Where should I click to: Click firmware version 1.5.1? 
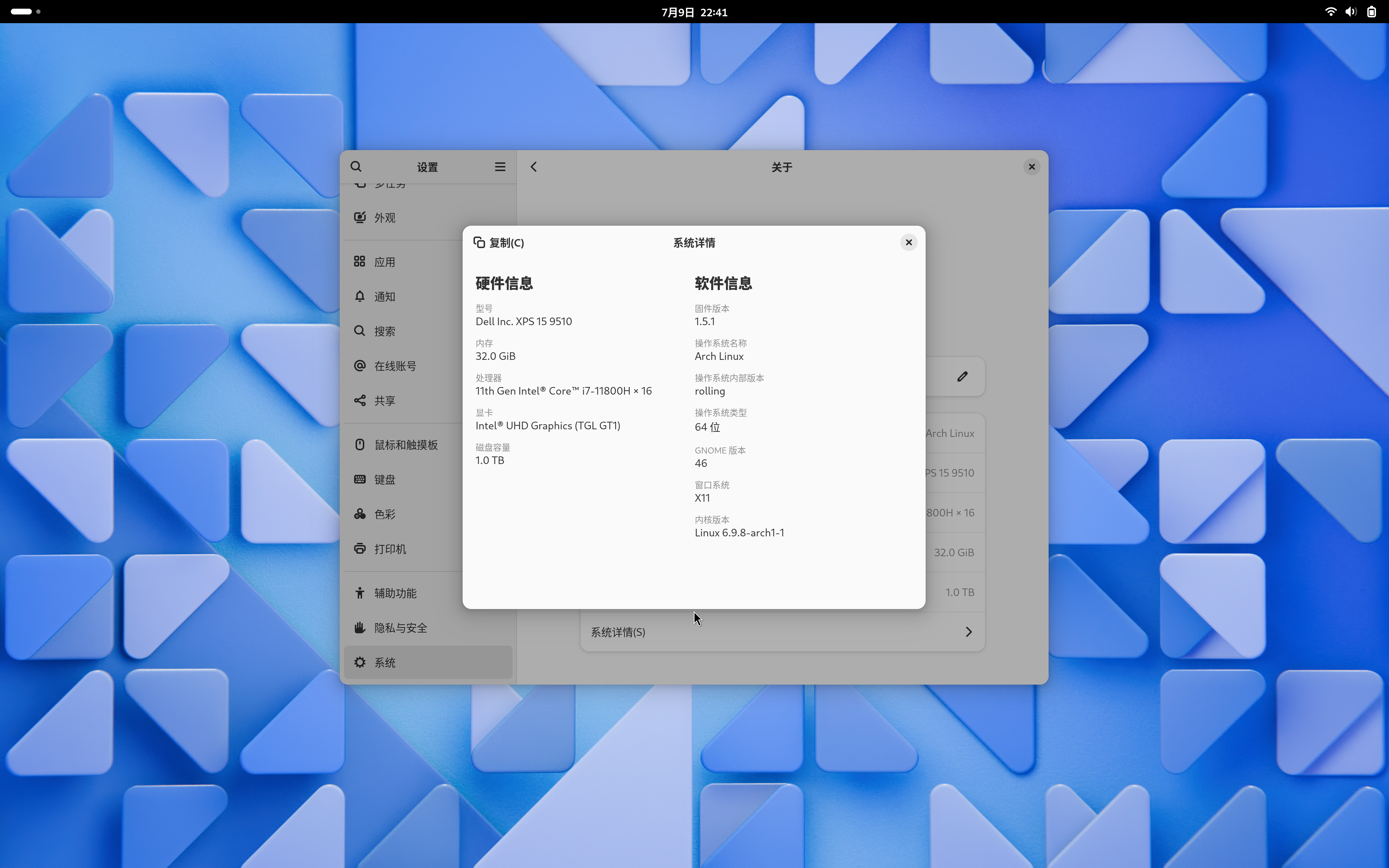coord(705,322)
